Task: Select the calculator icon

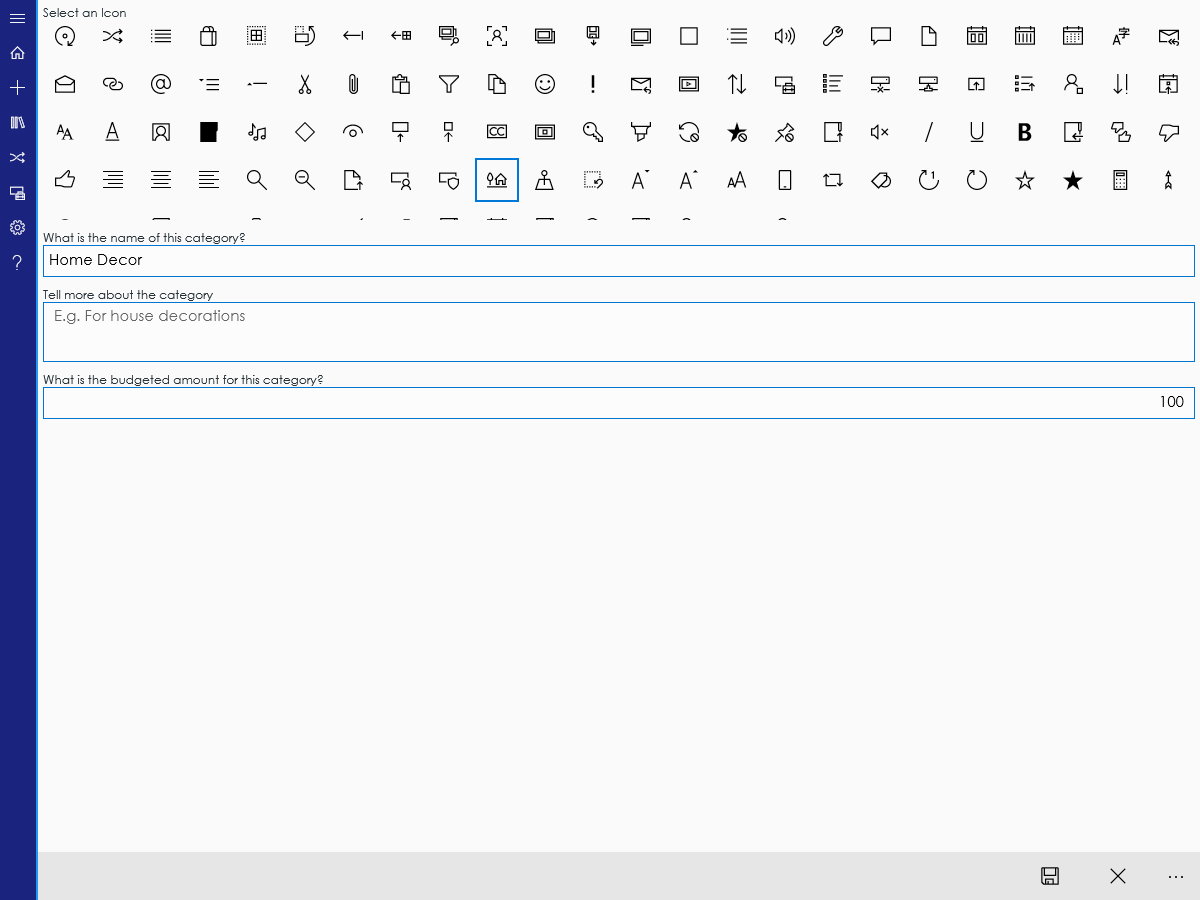Action: [x=1121, y=180]
